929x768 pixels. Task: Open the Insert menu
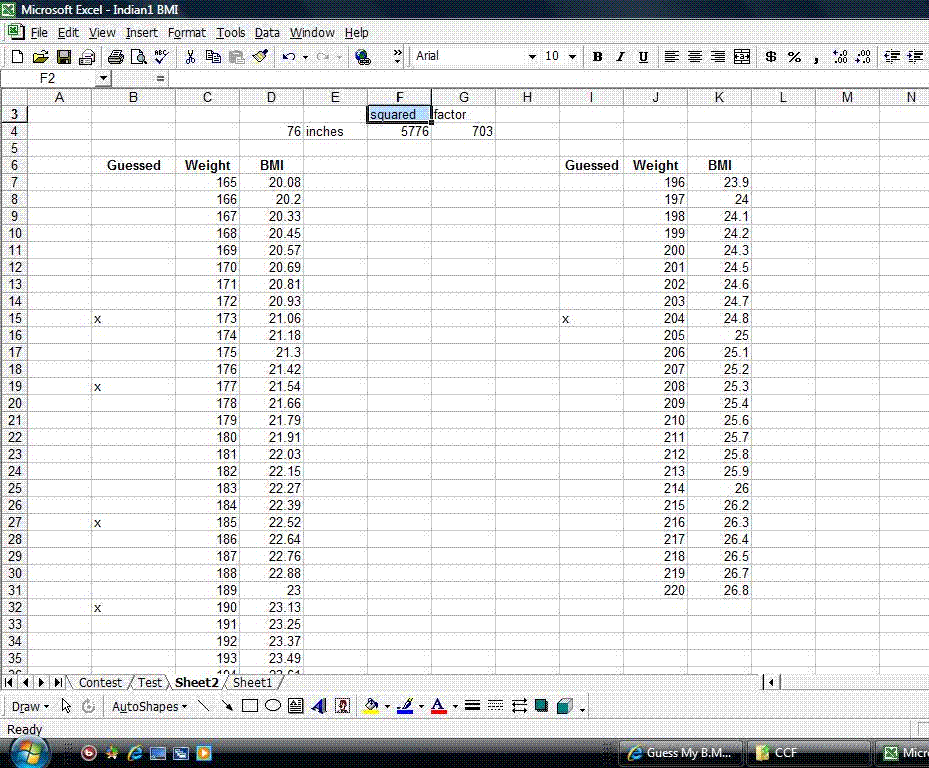(x=142, y=33)
